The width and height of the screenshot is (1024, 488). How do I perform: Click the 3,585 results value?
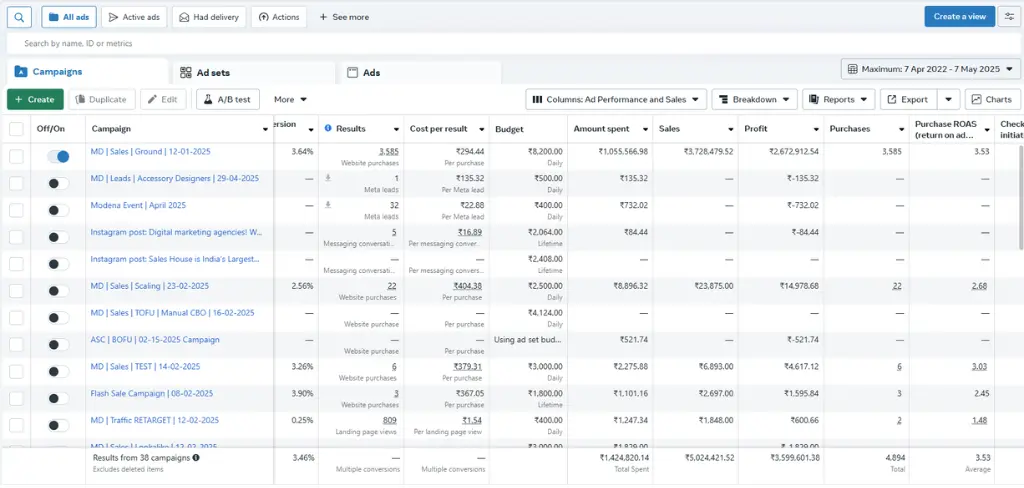click(x=389, y=152)
